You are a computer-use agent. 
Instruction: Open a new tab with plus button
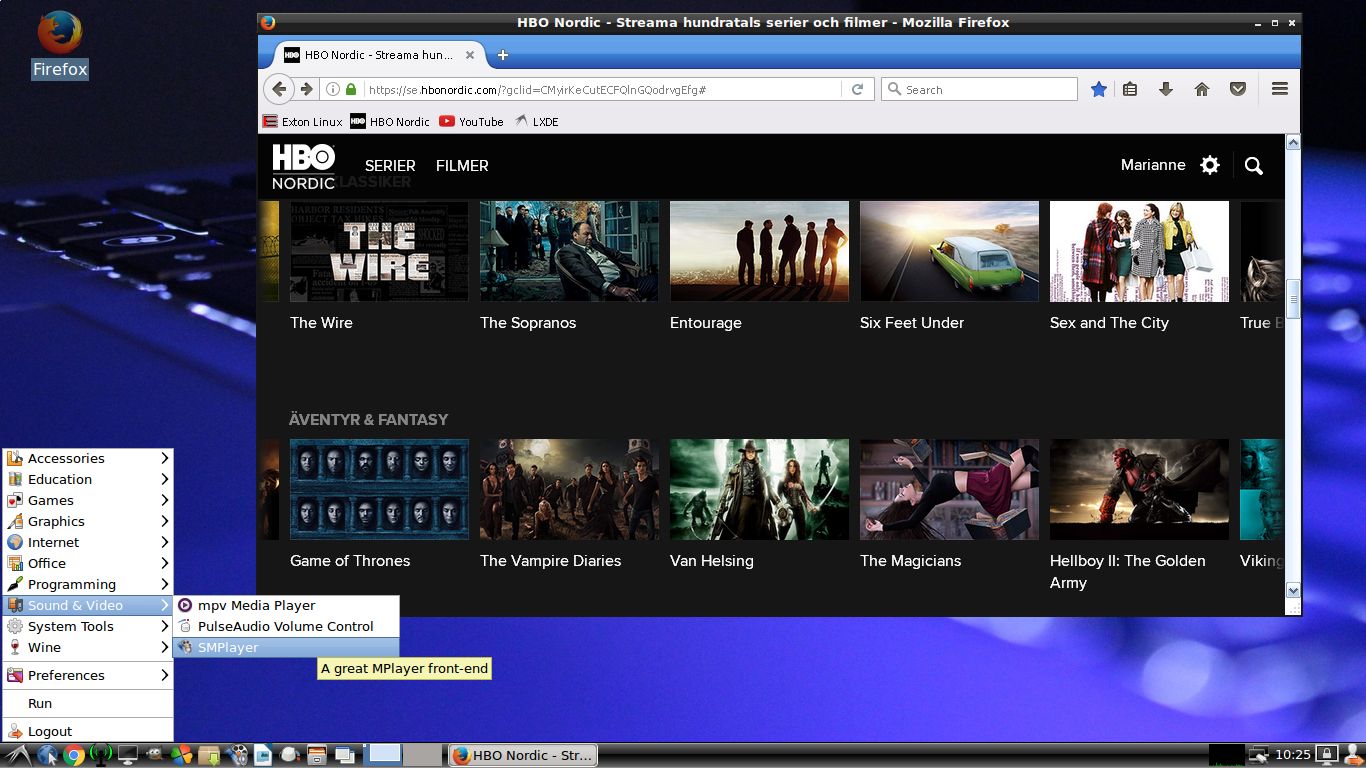point(503,55)
